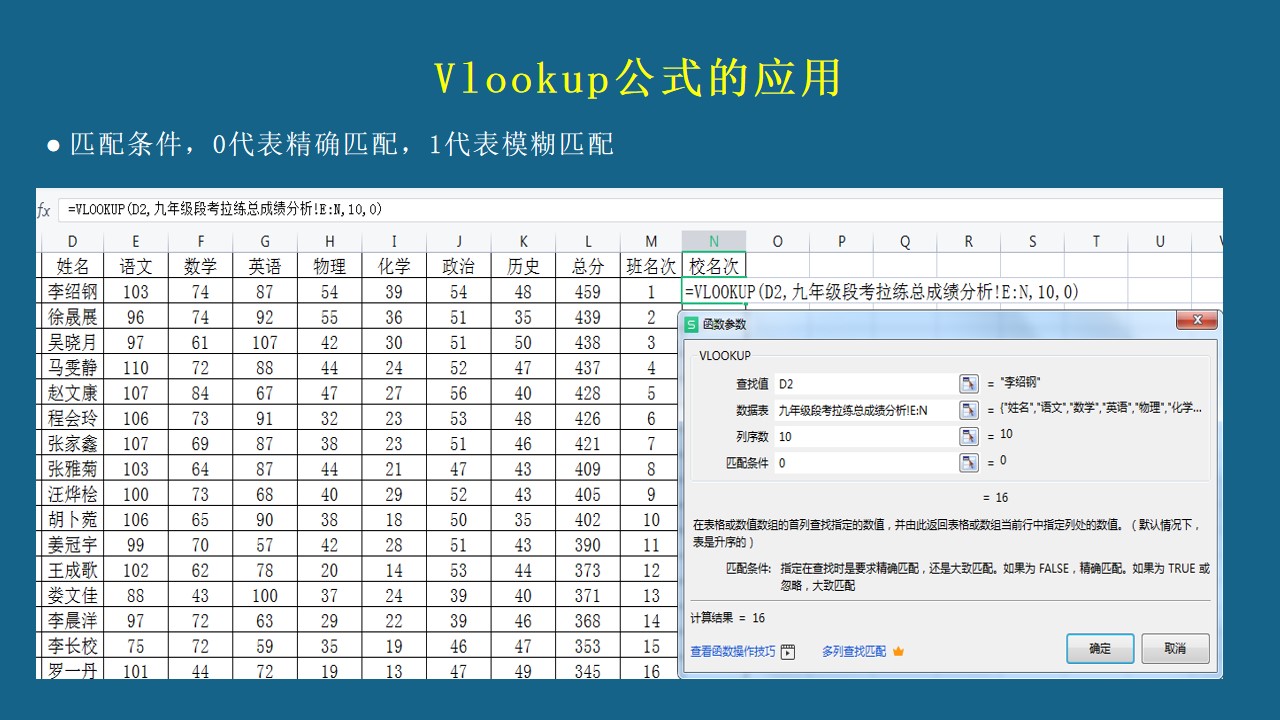Confirm the dialog with 确定
Image resolution: width=1280 pixels, height=720 pixels.
point(1100,649)
